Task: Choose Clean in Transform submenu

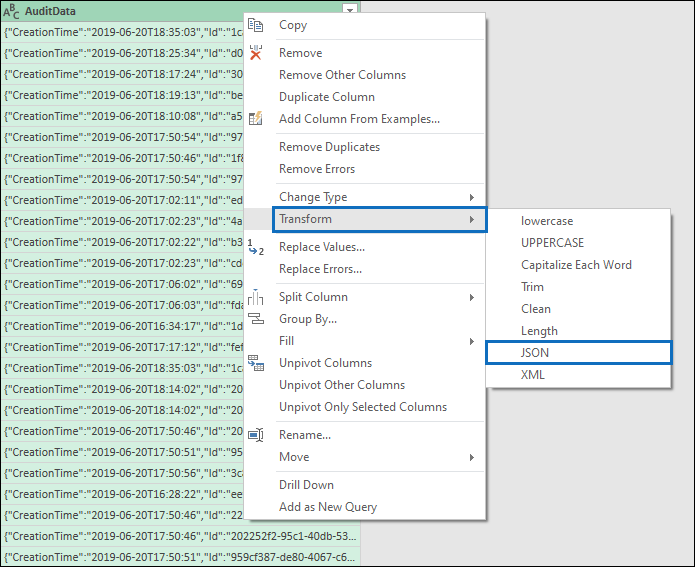Action: (578, 309)
